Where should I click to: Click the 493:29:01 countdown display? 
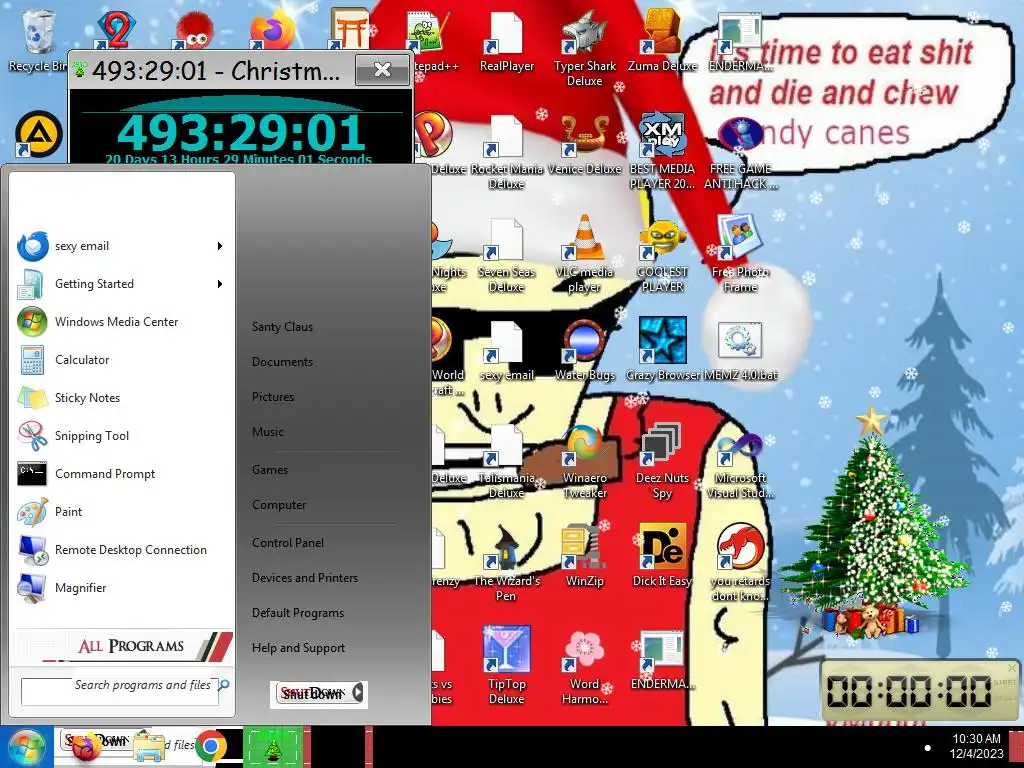click(x=242, y=133)
